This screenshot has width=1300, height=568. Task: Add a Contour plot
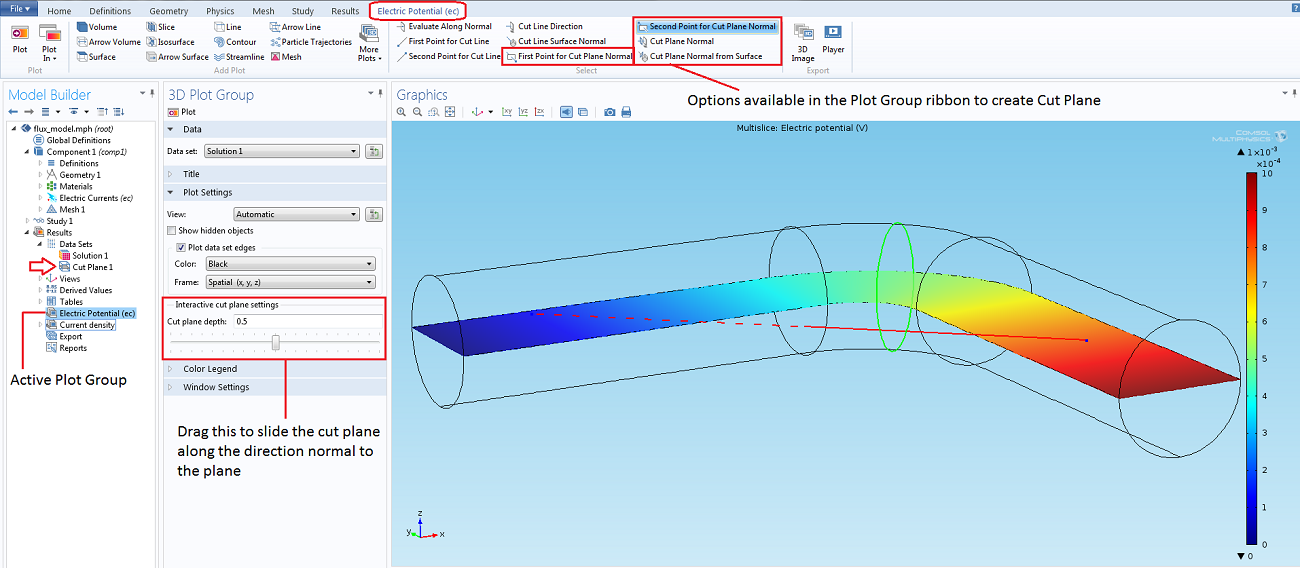pyautogui.click(x=235, y=42)
